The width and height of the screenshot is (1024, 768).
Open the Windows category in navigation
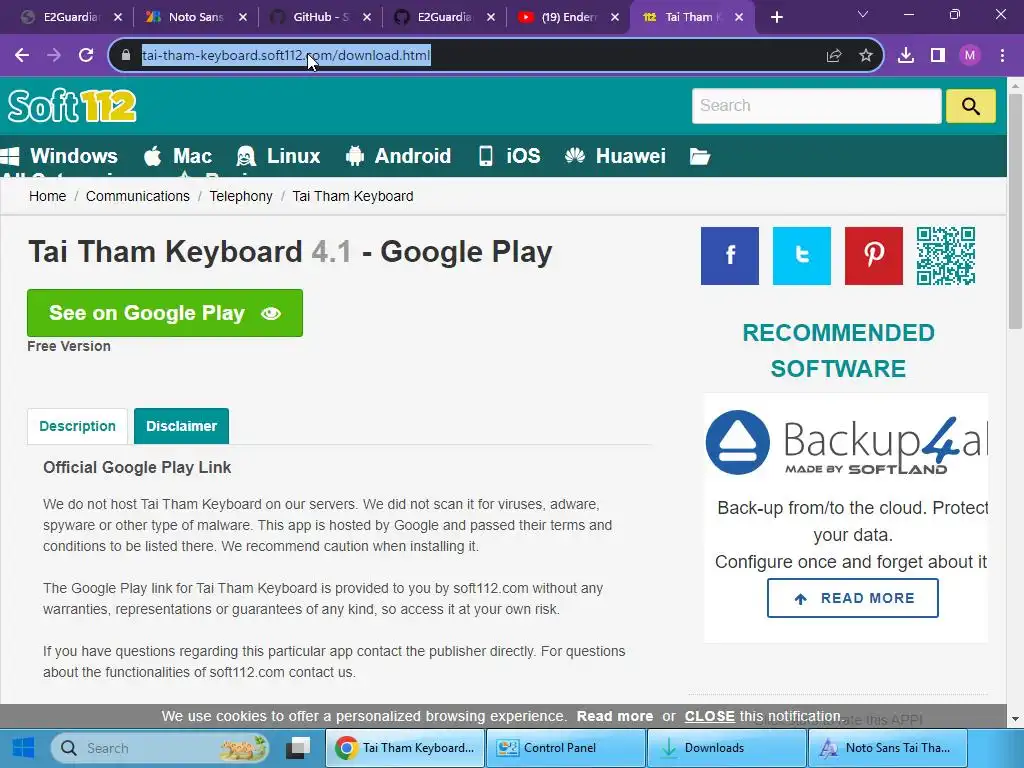(59, 156)
